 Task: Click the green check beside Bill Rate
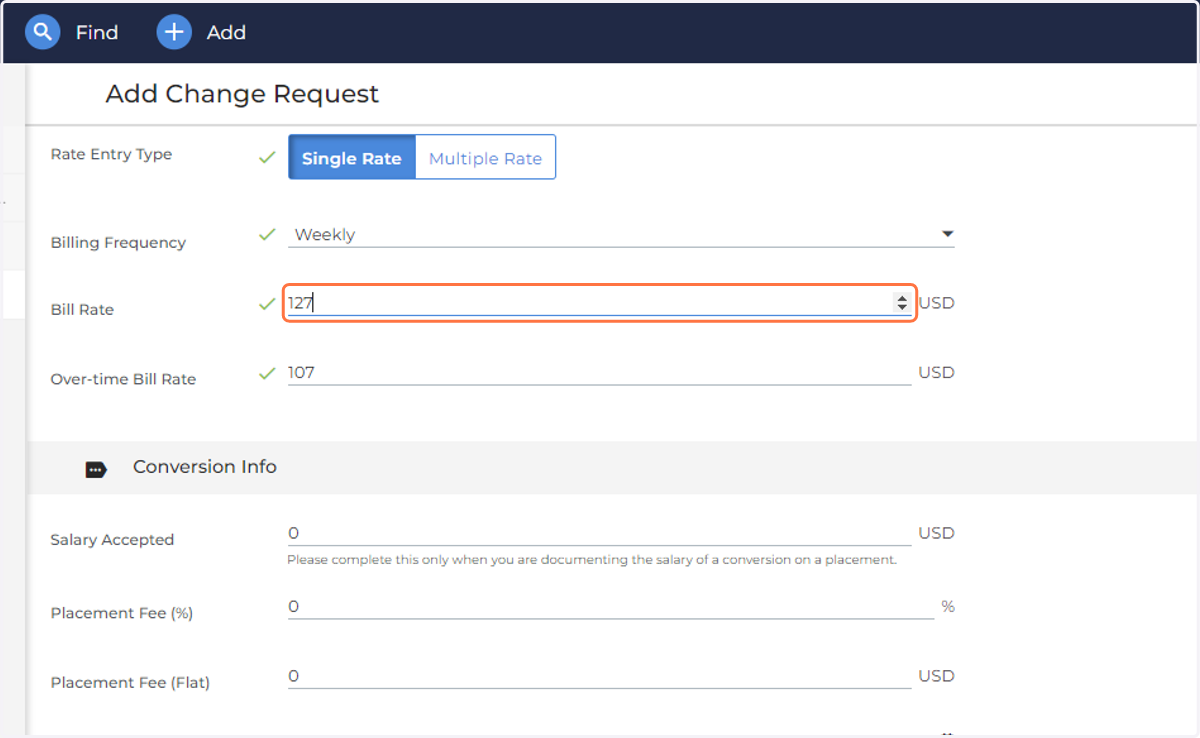pyautogui.click(x=267, y=304)
